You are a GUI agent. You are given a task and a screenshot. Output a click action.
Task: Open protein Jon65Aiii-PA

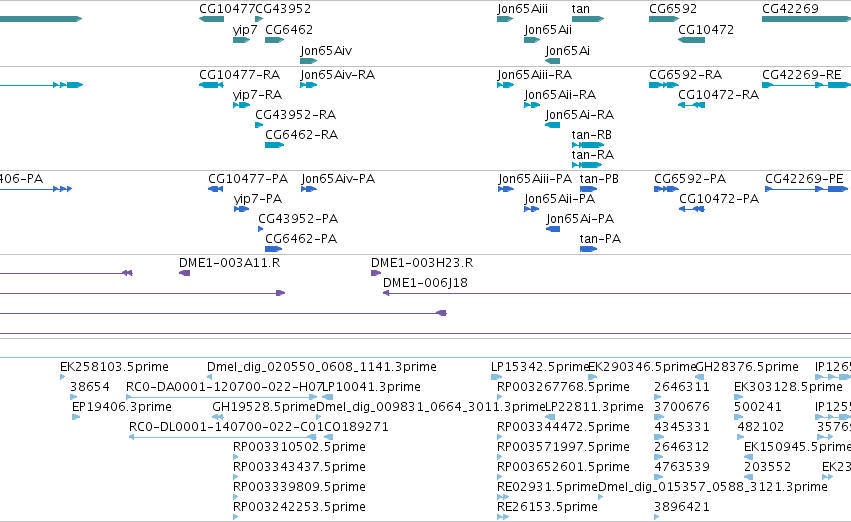[x=535, y=179]
